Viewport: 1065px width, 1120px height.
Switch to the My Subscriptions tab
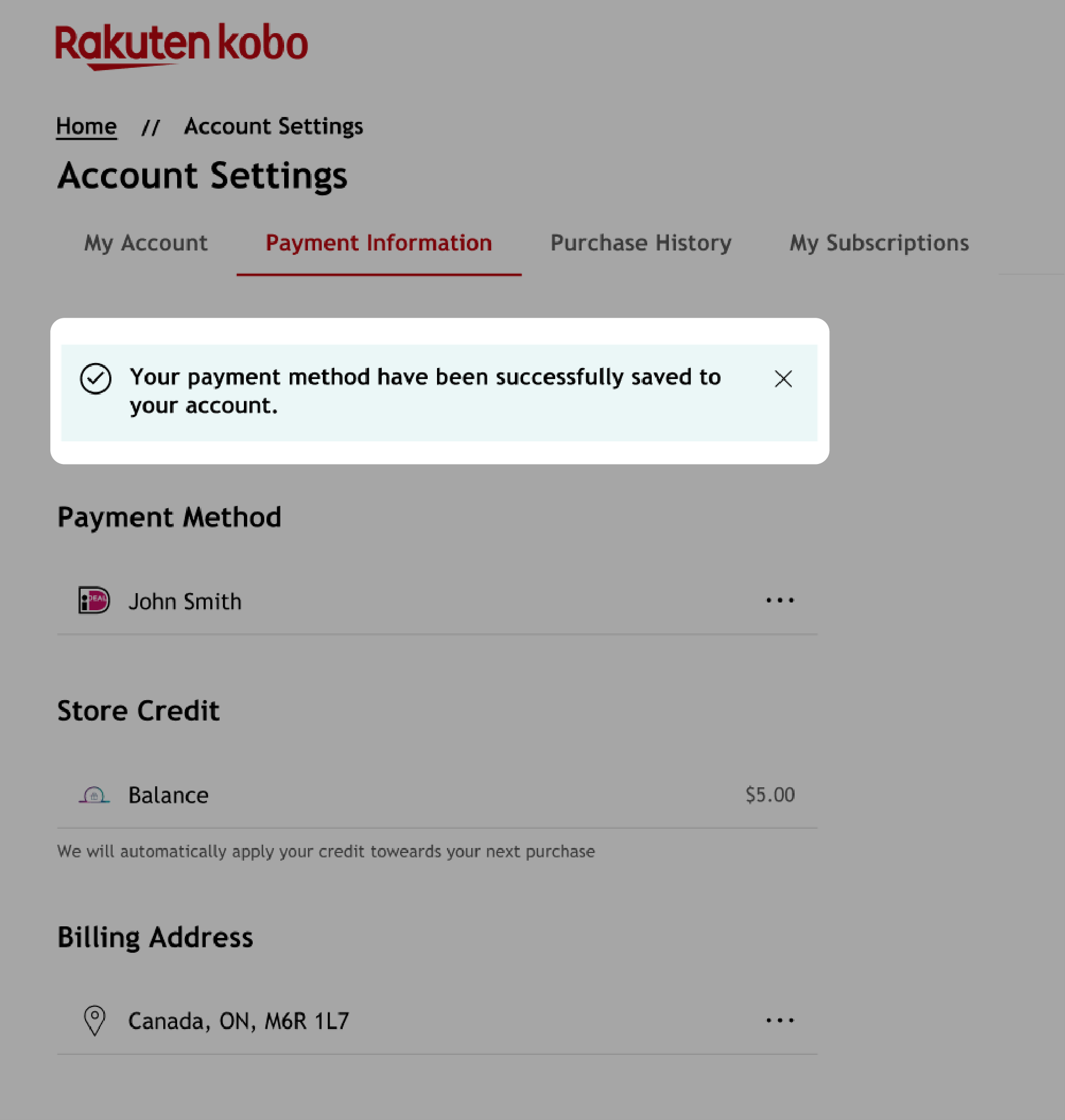879,243
